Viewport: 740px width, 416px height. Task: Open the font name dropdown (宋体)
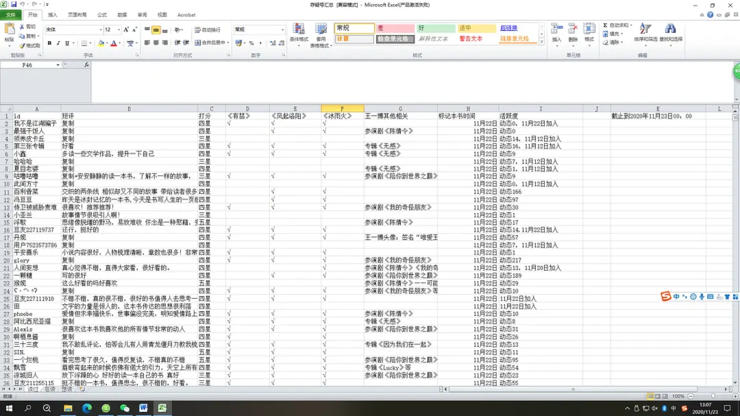[101, 30]
